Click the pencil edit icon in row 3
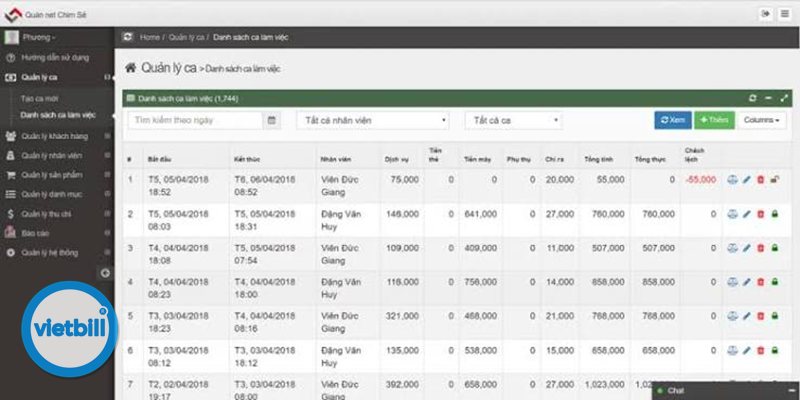 746,248
